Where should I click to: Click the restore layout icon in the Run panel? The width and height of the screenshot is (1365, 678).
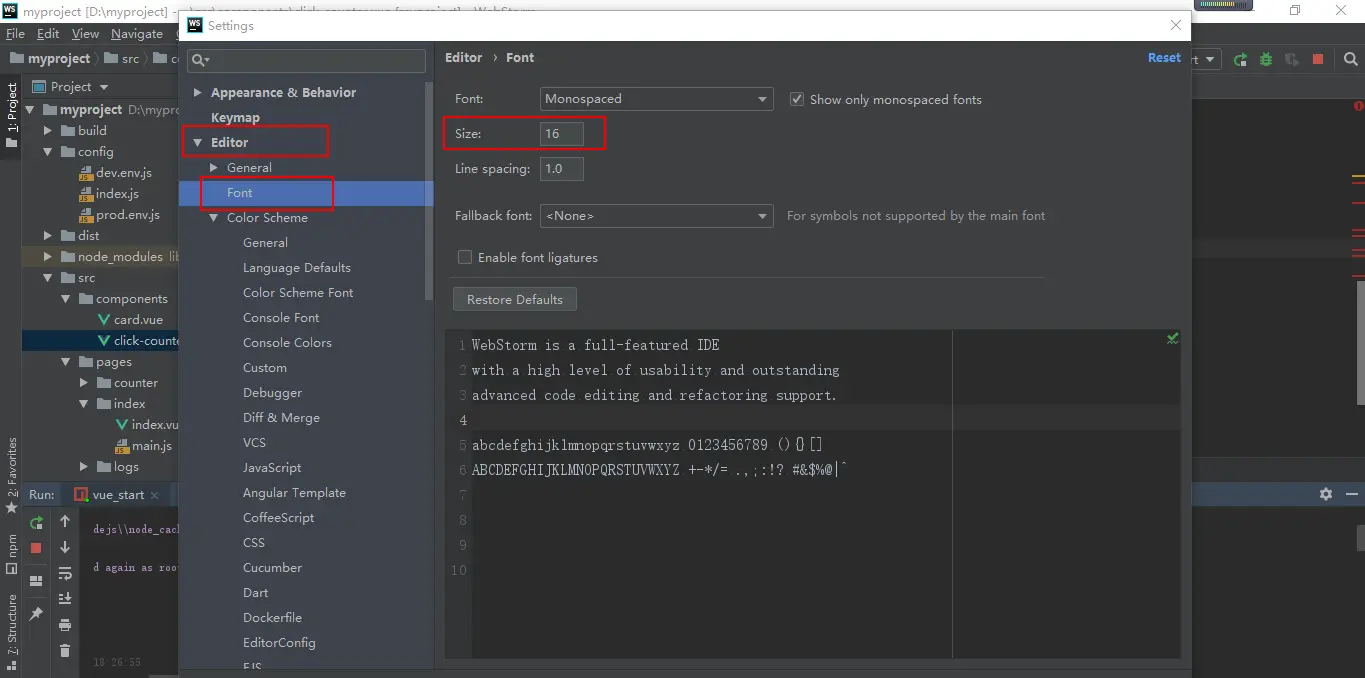[36, 581]
